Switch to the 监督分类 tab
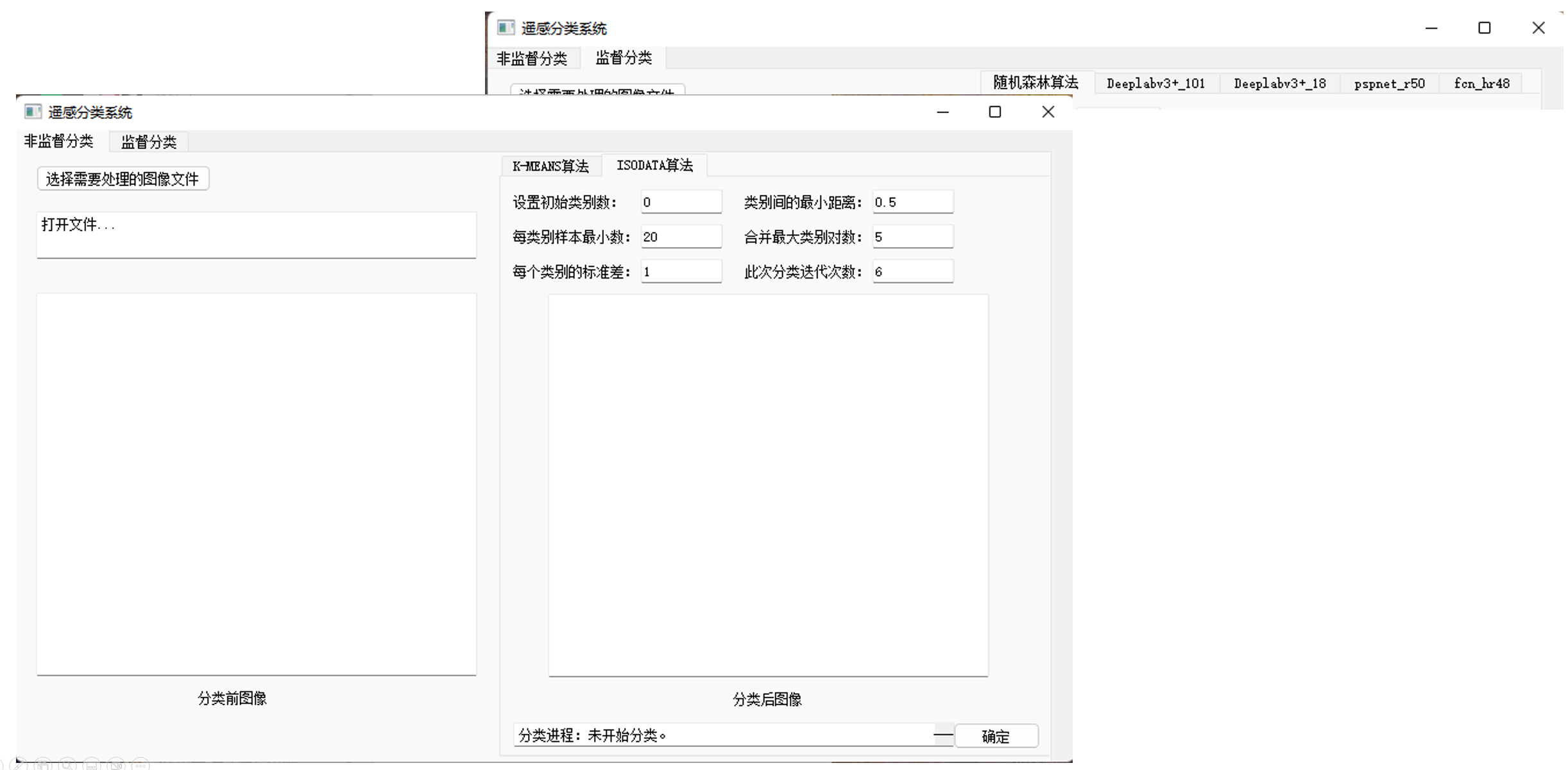The width and height of the screenshot is (1568, 770). pyautogui.click(x=148, y=142)
